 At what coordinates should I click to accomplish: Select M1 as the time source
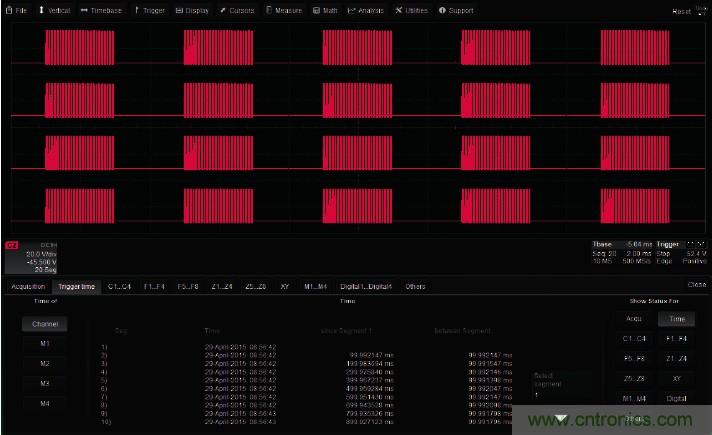(x=45, y=343)
